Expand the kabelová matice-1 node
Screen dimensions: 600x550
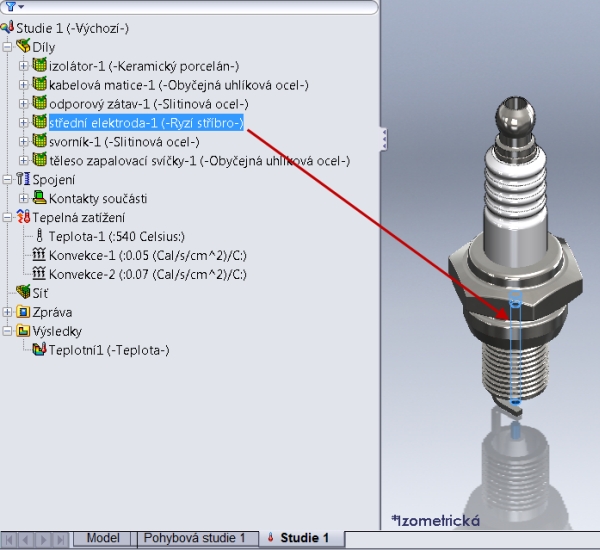(x=23, y=85)
